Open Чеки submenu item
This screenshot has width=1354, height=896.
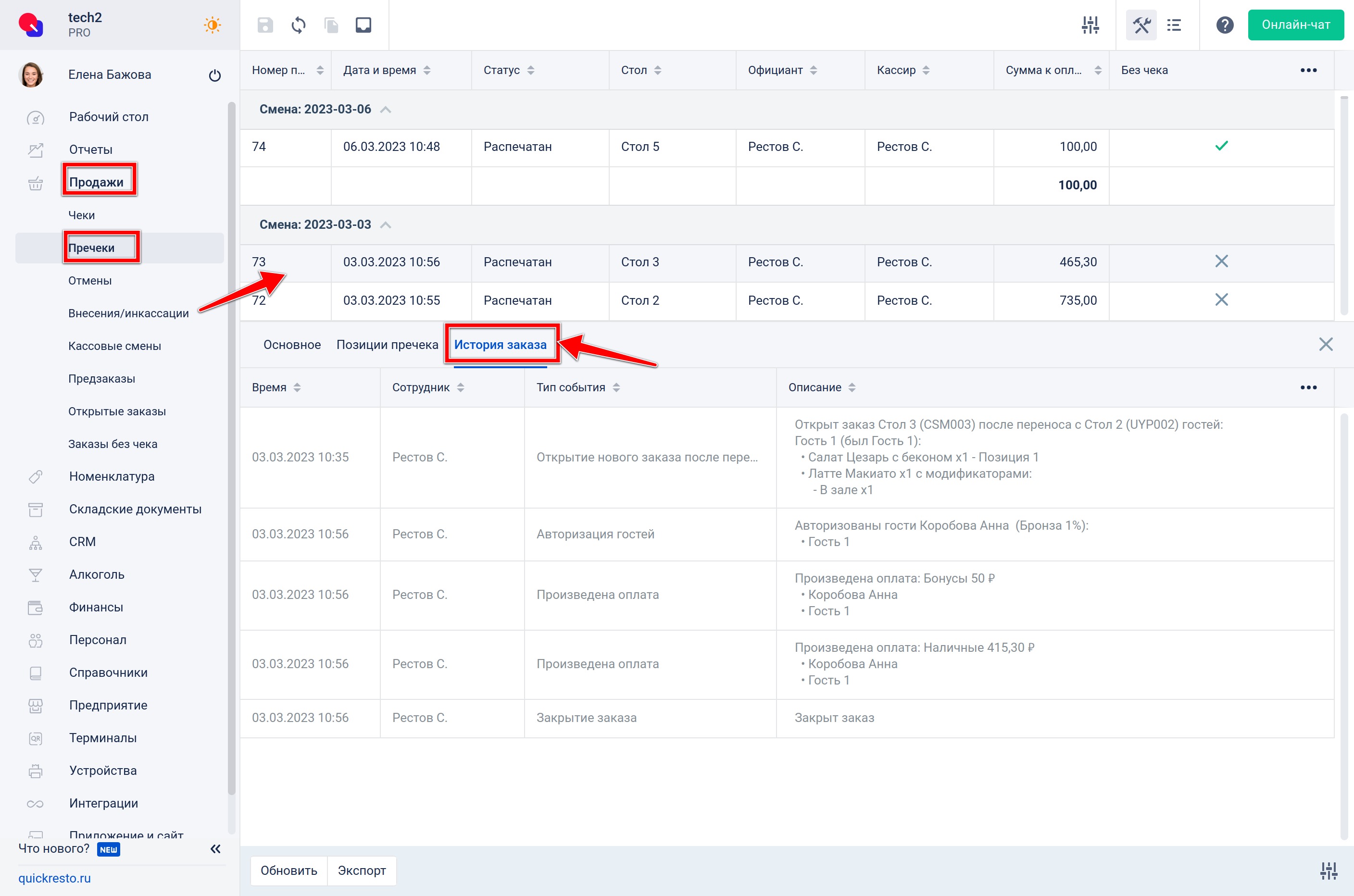(82, 215)
